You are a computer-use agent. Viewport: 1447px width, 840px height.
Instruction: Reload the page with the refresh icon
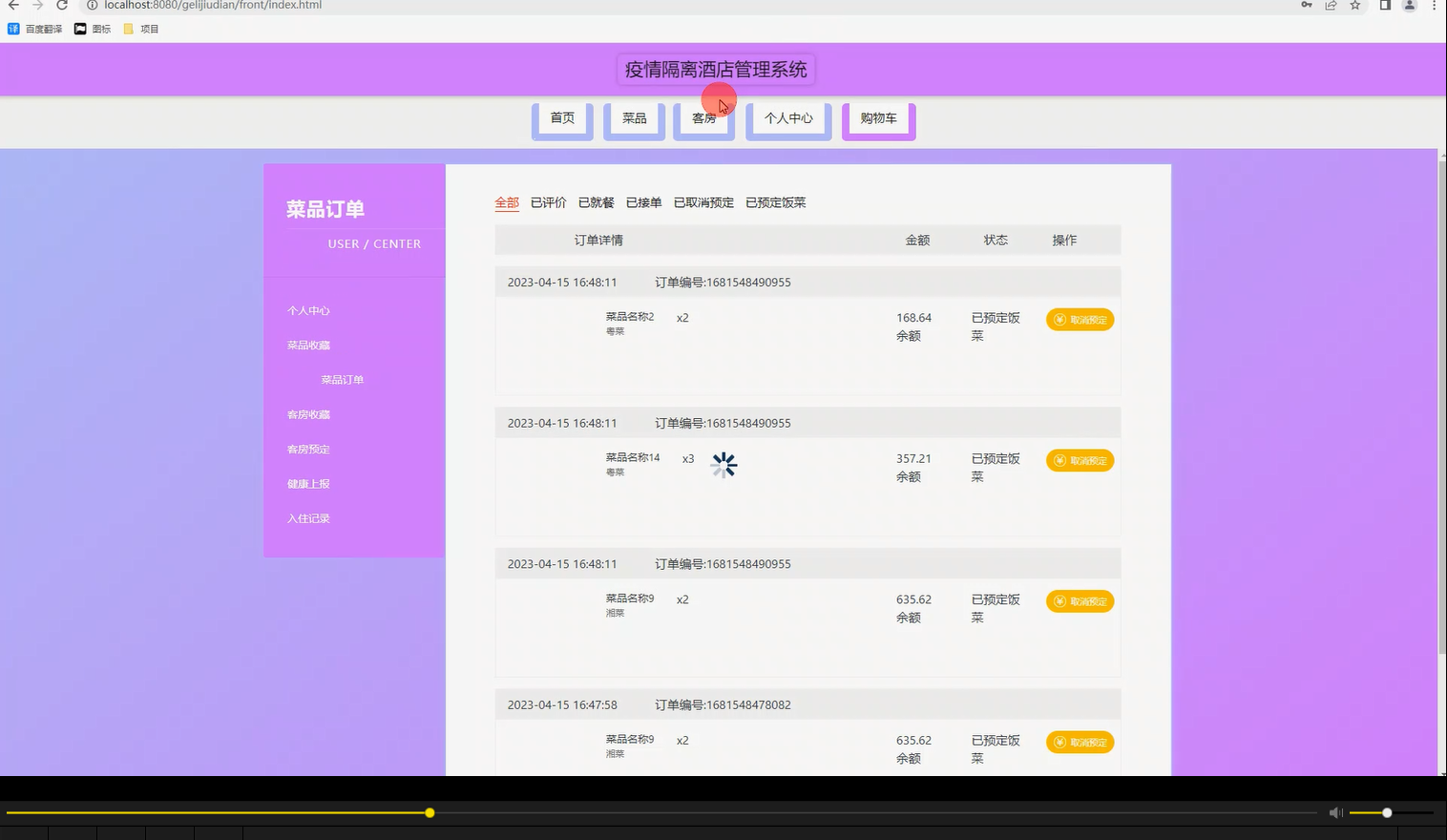pos(62,5)
